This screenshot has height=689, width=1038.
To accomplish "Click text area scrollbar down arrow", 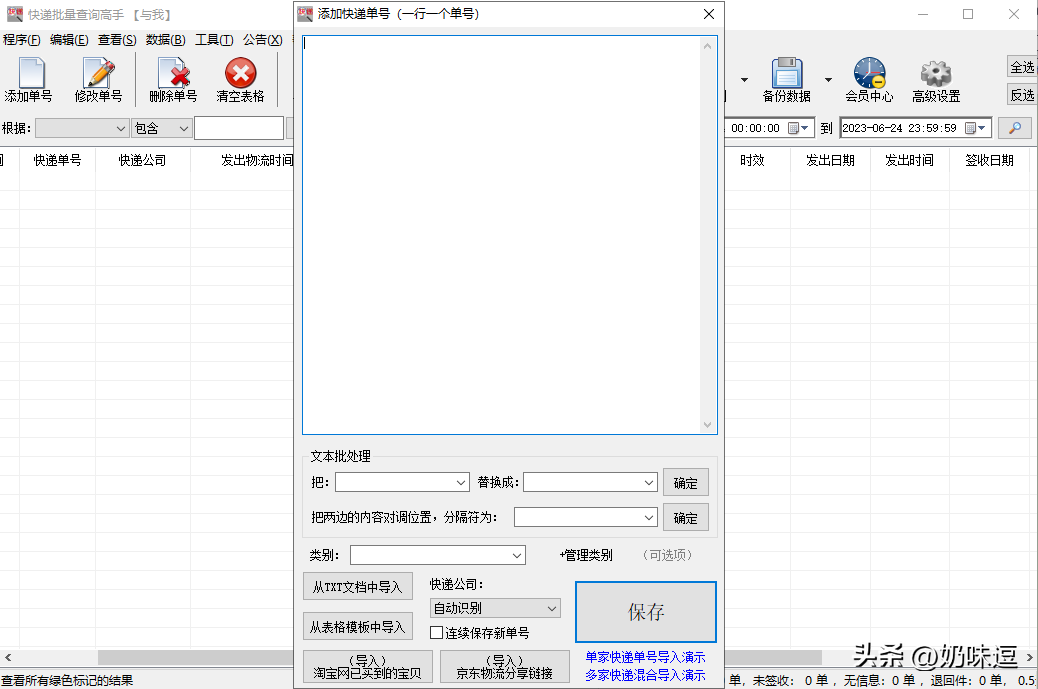I will click(x=708, y=425).
